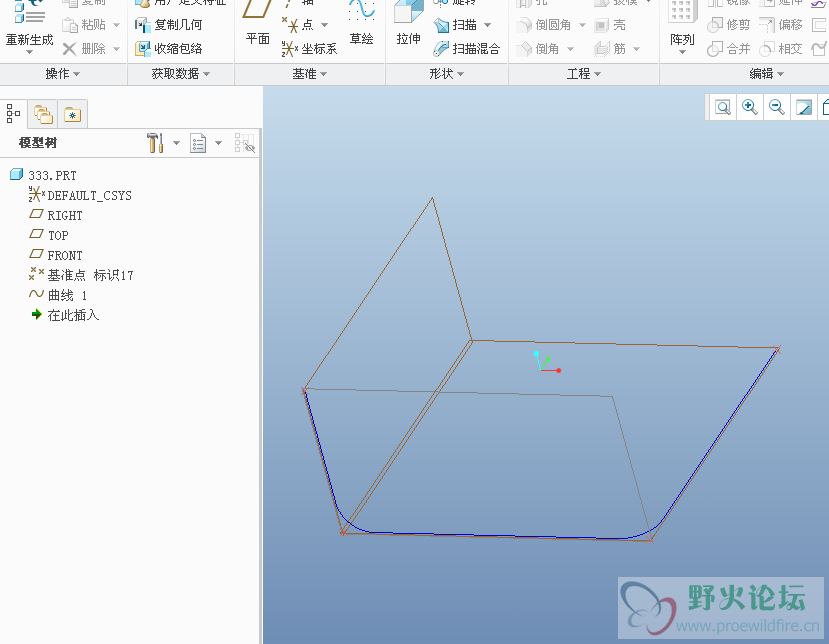Expand model tree settings dropdown arrow
This screenshot has height=644, width=829.
pos(177,143)
